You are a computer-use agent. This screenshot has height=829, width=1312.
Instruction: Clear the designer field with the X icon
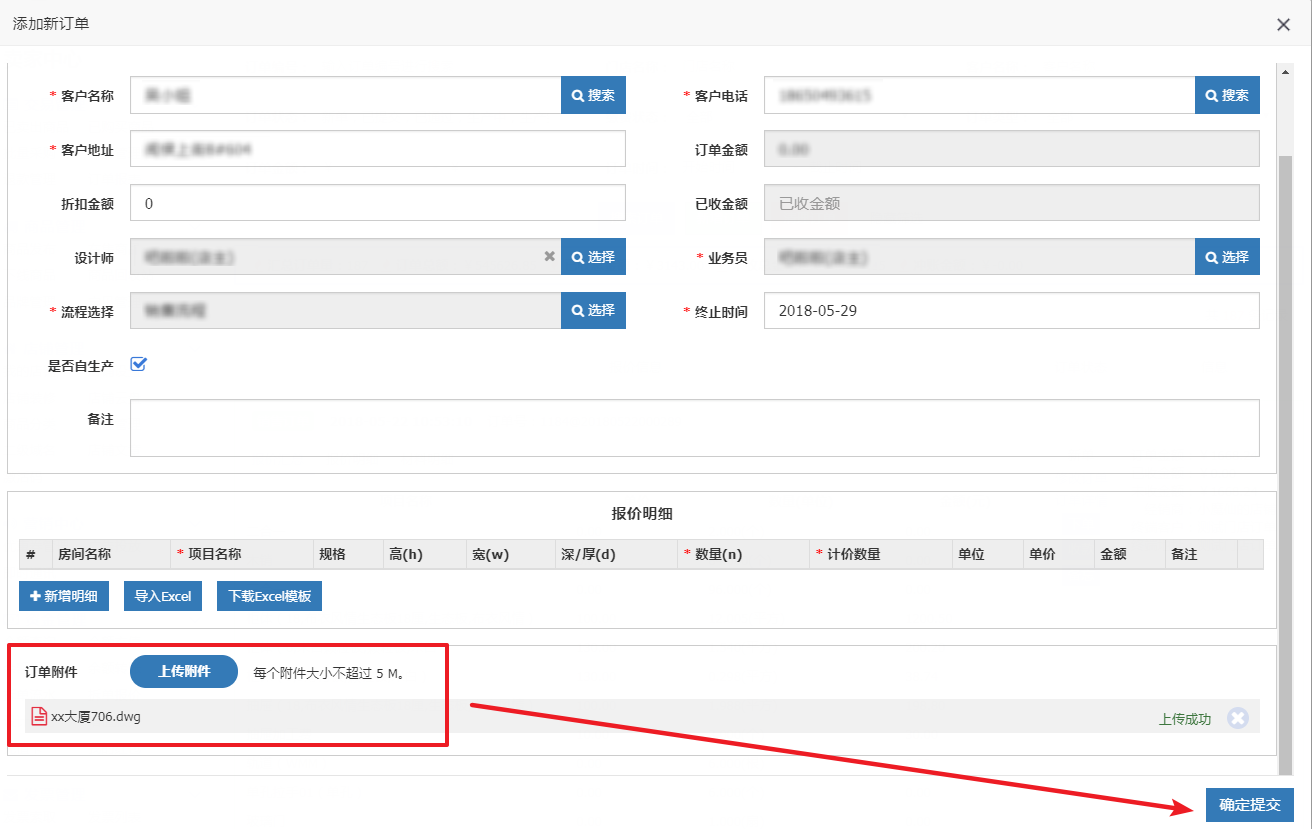coord(549,257)
